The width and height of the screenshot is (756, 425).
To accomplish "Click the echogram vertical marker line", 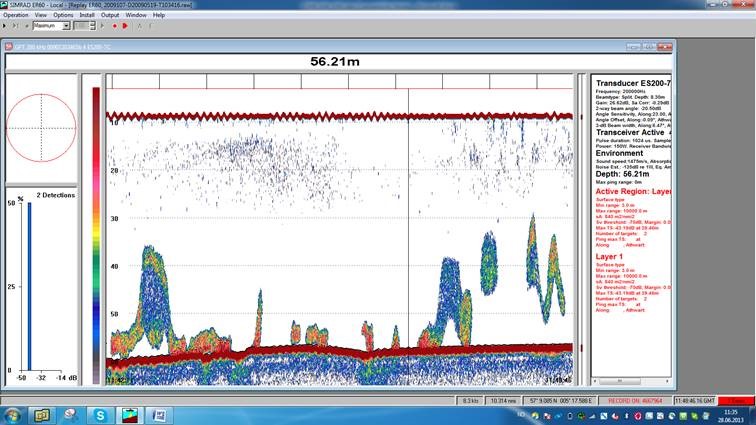I will [408, 217].
